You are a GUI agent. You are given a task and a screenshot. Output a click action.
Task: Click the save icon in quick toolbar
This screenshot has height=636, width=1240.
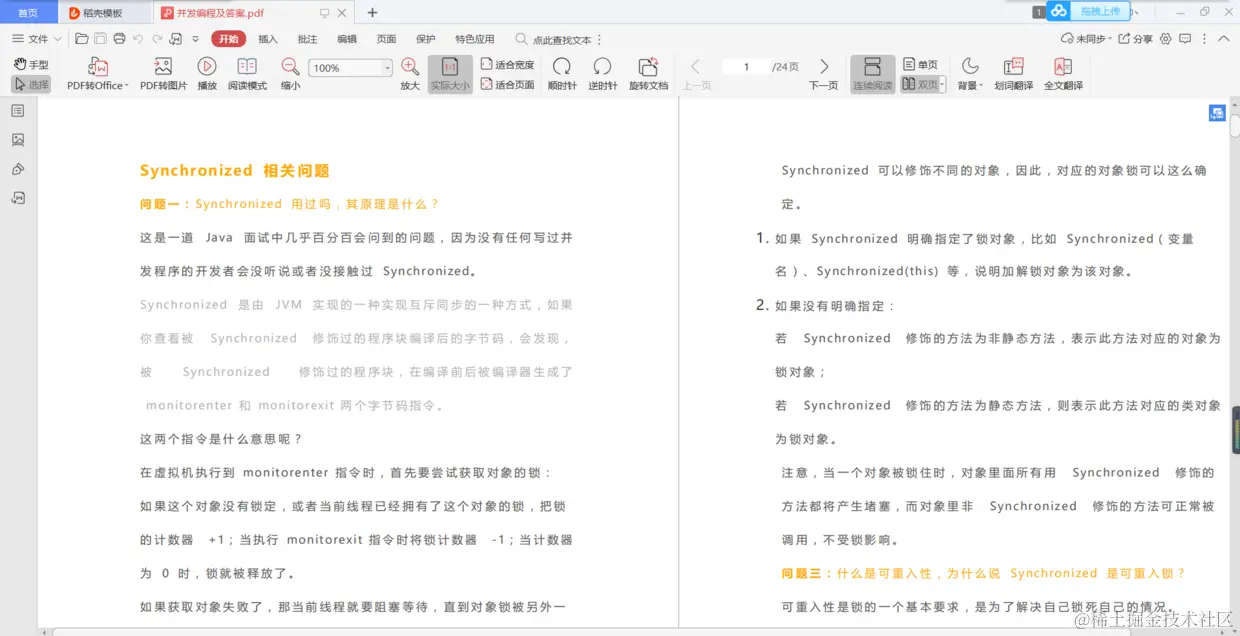pyautogui.click(x=101, y=39)
